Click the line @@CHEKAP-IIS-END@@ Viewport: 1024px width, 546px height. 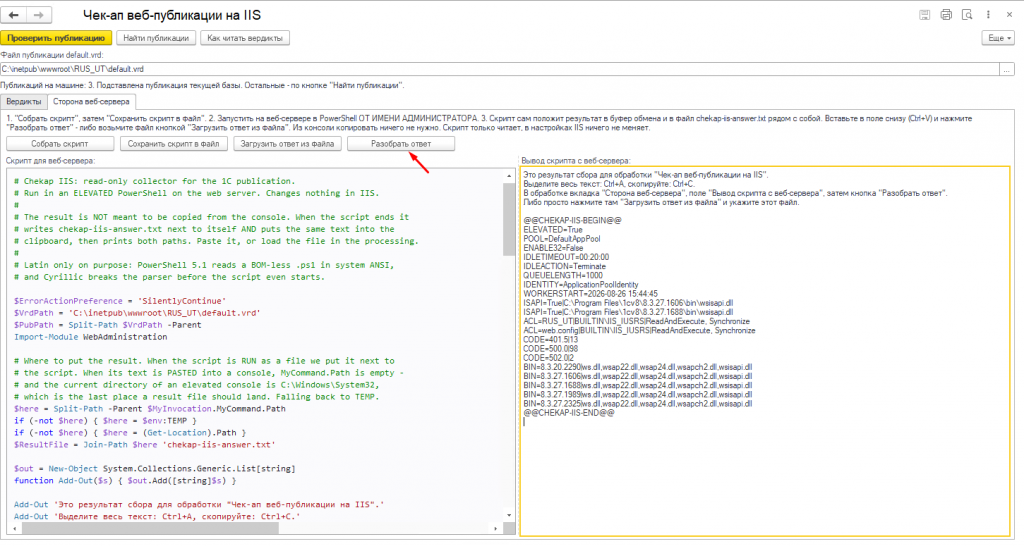coord(569,413)
